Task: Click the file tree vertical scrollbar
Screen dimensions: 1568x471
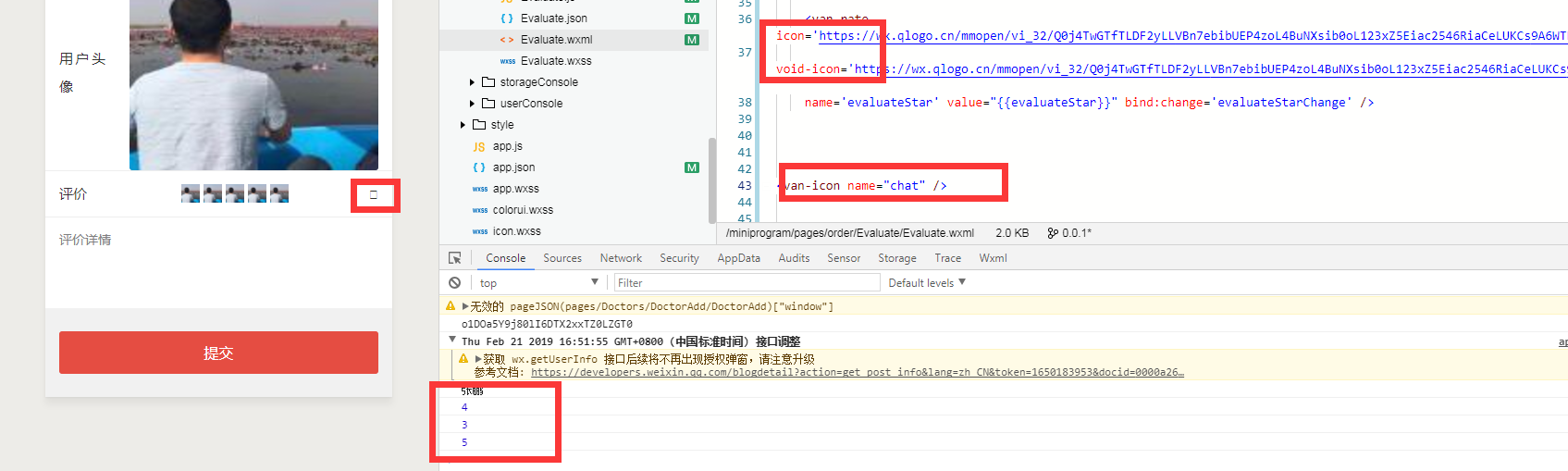Action: (711, 180)
